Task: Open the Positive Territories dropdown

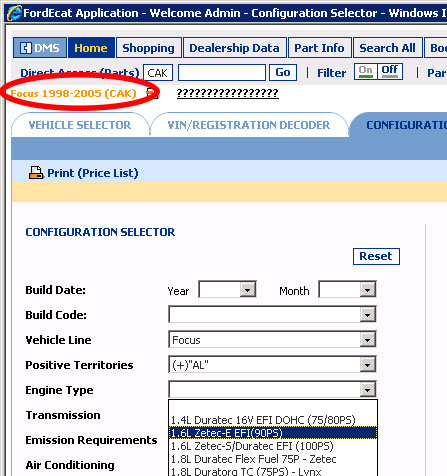Action: 367,365
